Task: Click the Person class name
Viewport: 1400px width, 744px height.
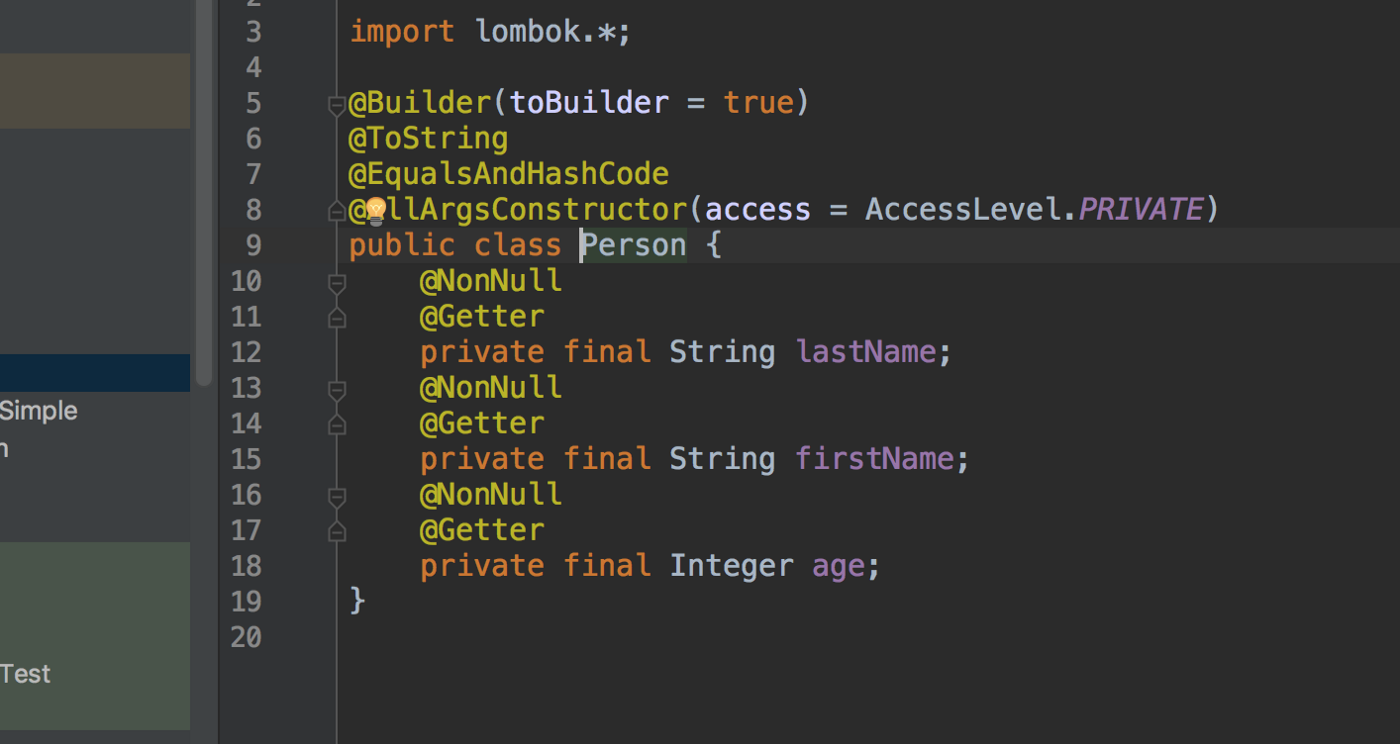Action: tap(634, 246)
